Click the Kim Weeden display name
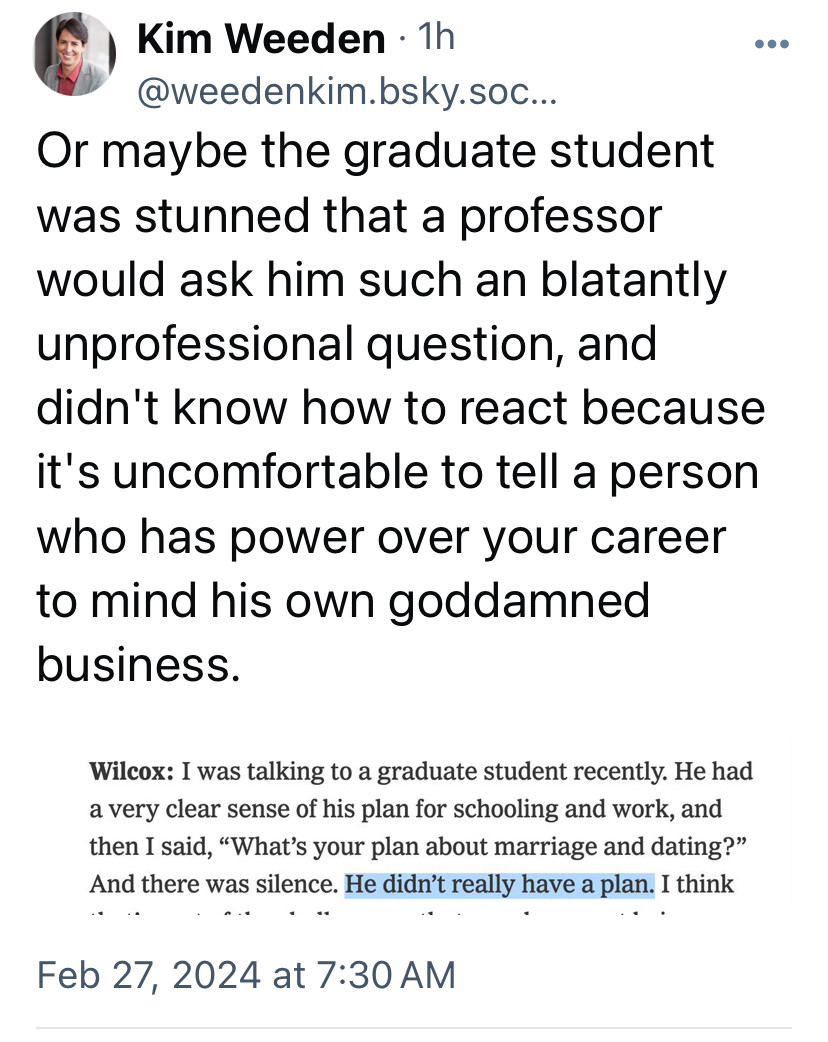 tap(261, 39)
